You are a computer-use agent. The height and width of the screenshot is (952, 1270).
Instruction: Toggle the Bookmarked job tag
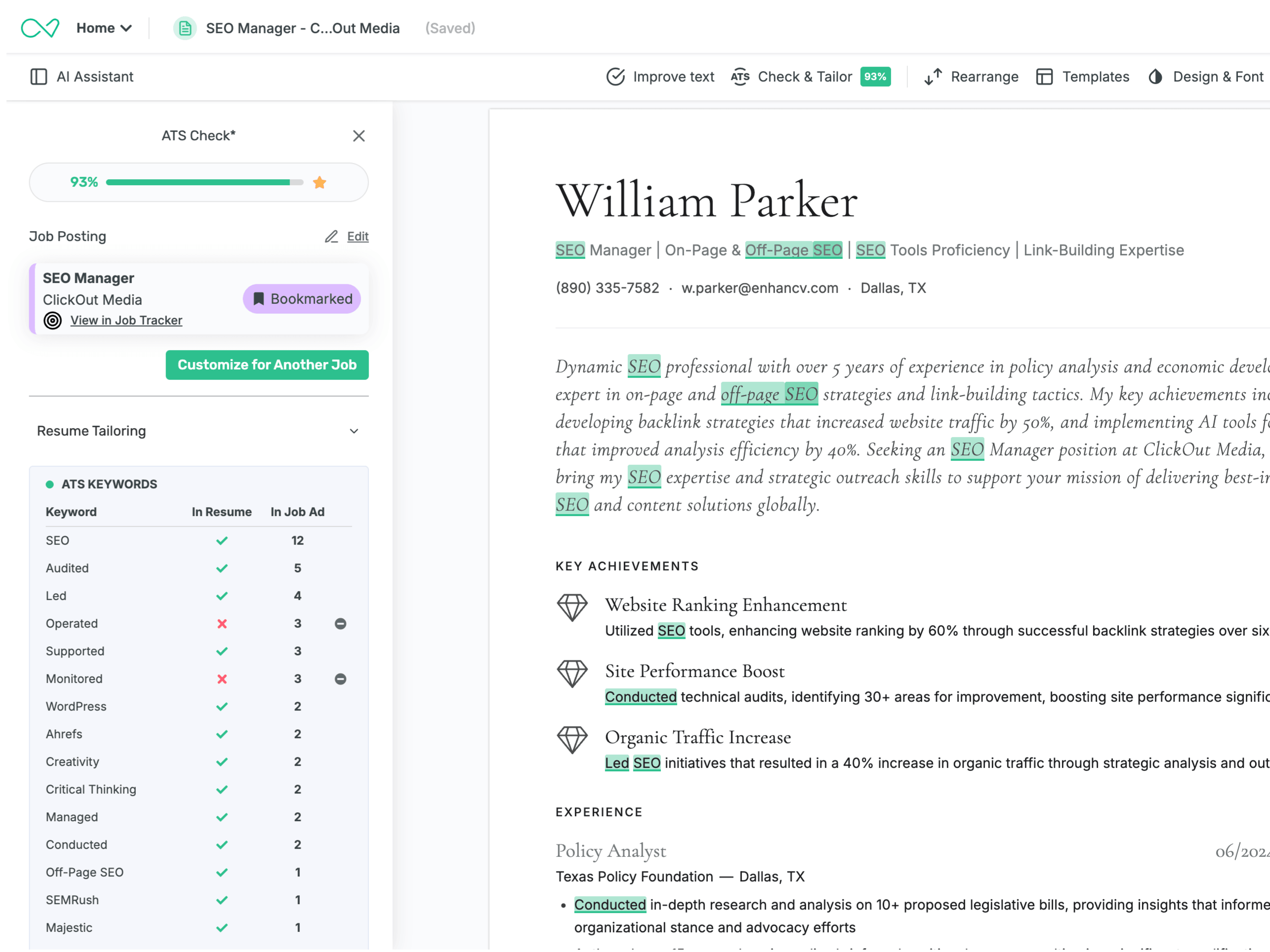point(302,299)
